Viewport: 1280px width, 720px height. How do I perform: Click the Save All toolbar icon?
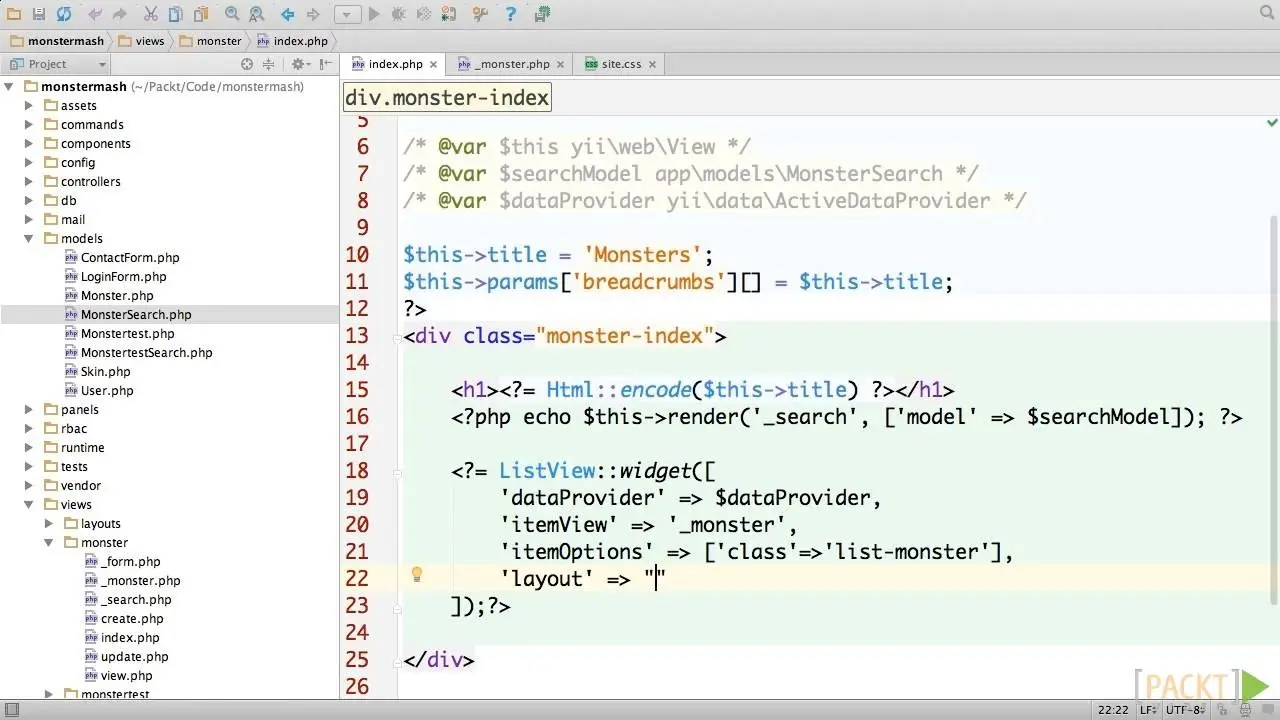[x=39, y=14]
